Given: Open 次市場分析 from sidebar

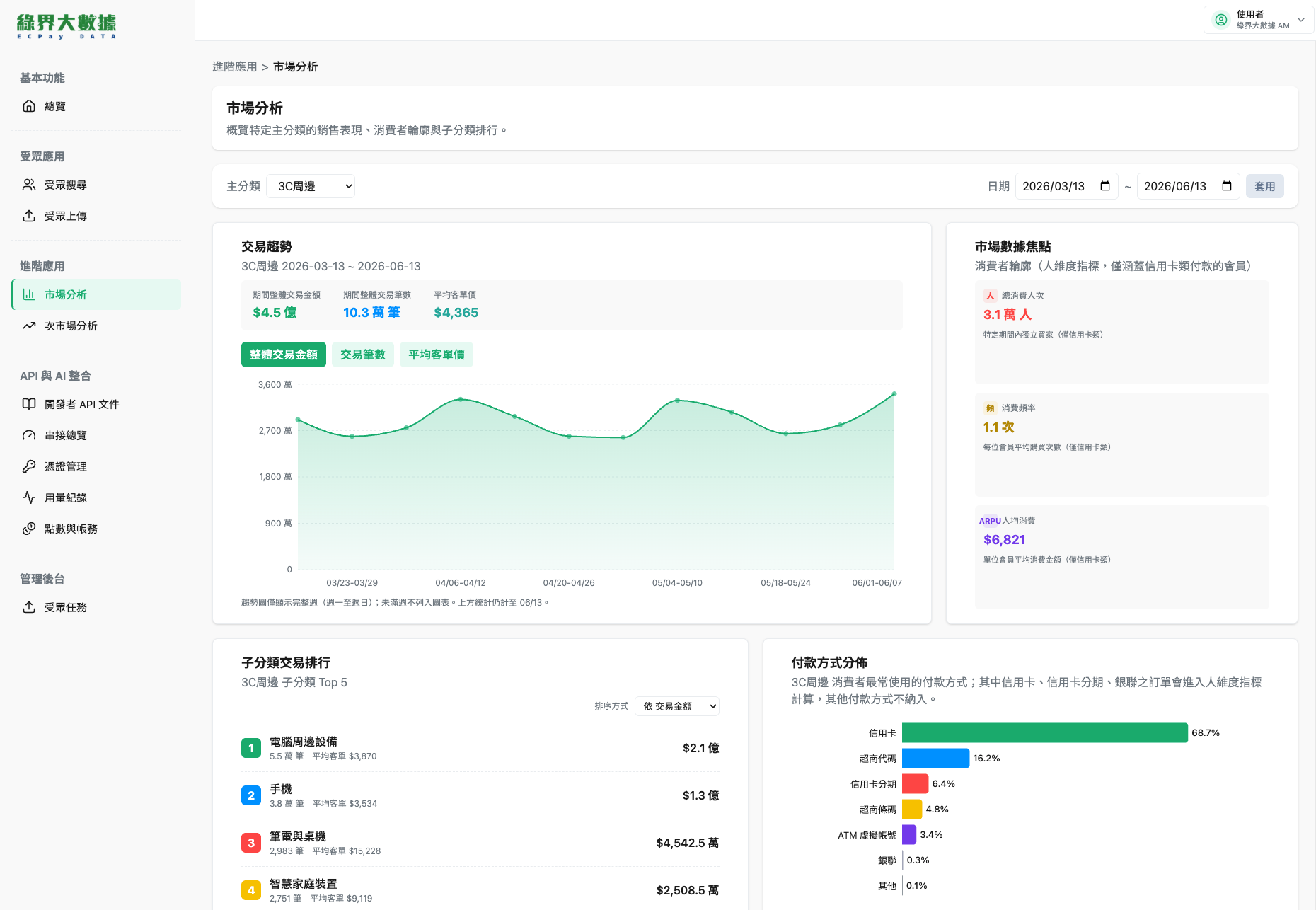Looking at the screenshot, I should pyautogui.click(x=96, y=326).
